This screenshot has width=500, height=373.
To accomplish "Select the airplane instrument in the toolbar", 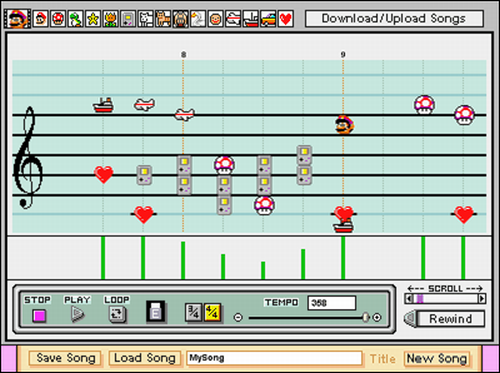I will pos(233,18).
